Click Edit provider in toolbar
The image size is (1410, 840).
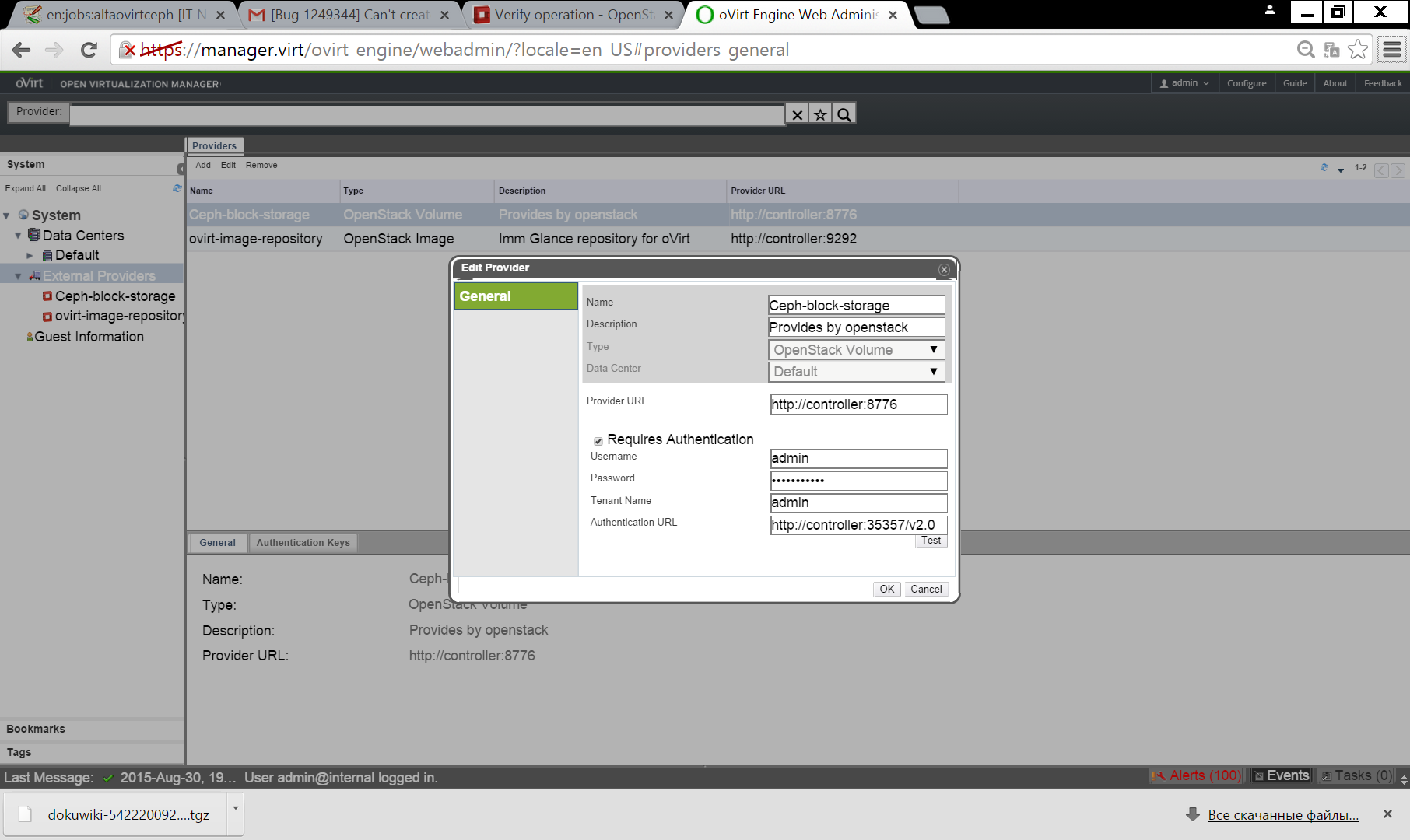(x=228, y=165)
